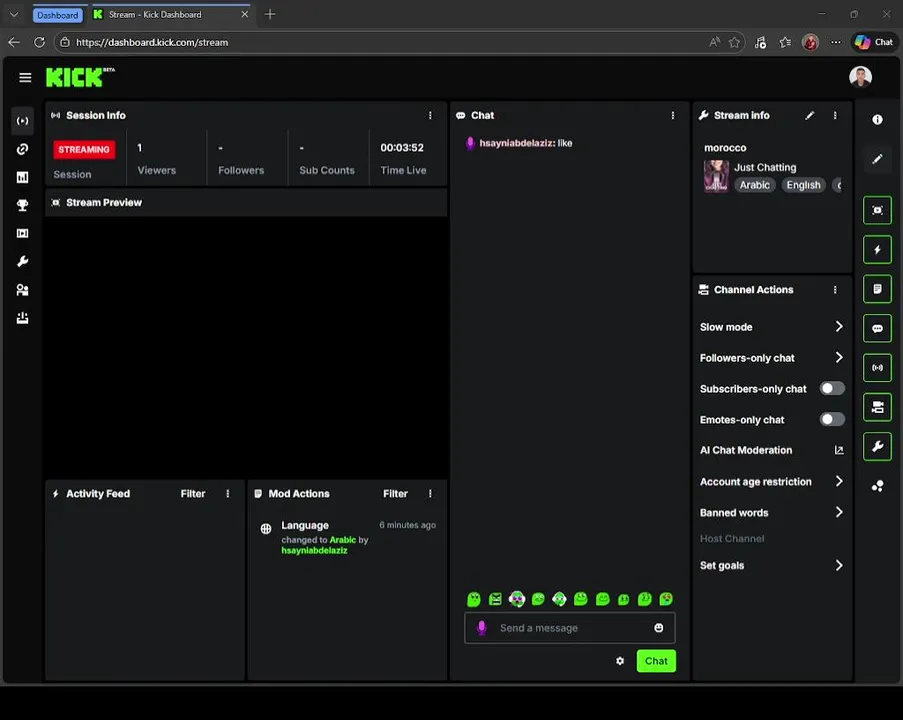Open the community users icon in left sidebar
Viewport: 903px width, 720px height.
(x=22, y=290)
